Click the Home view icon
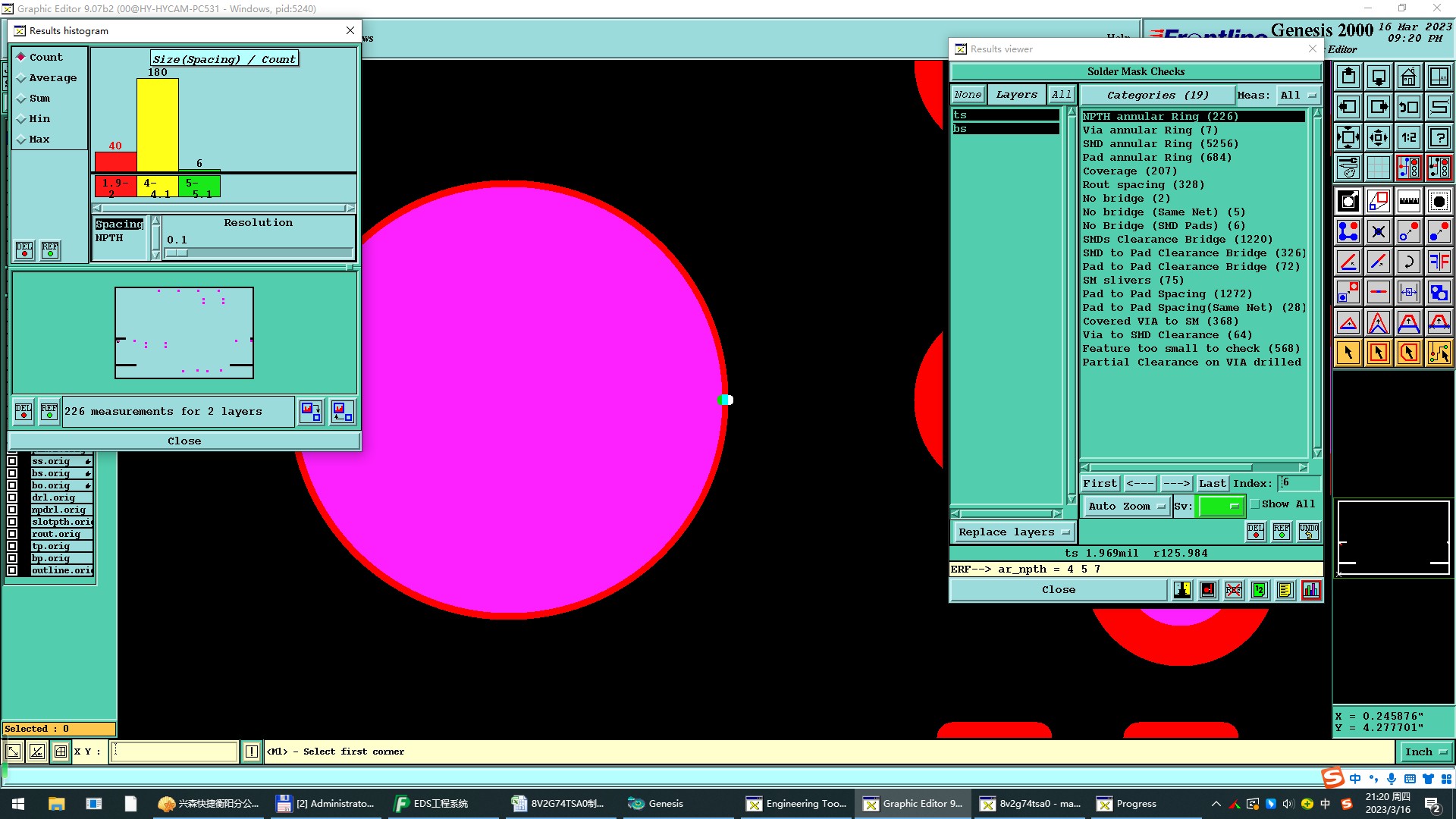 tap(1408, 77)
